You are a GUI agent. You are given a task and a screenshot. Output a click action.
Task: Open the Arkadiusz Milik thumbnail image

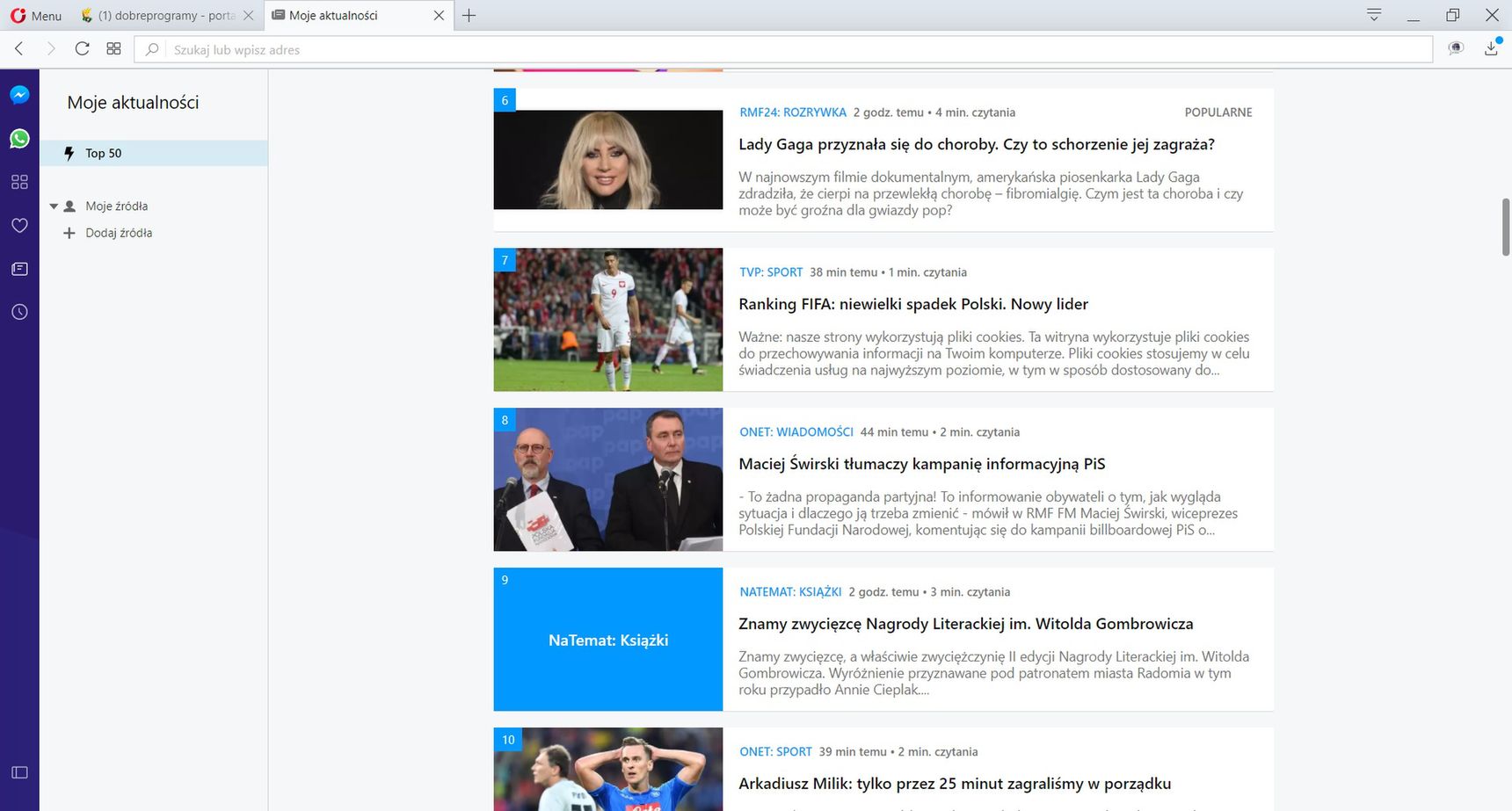click(x=608, y=770)
